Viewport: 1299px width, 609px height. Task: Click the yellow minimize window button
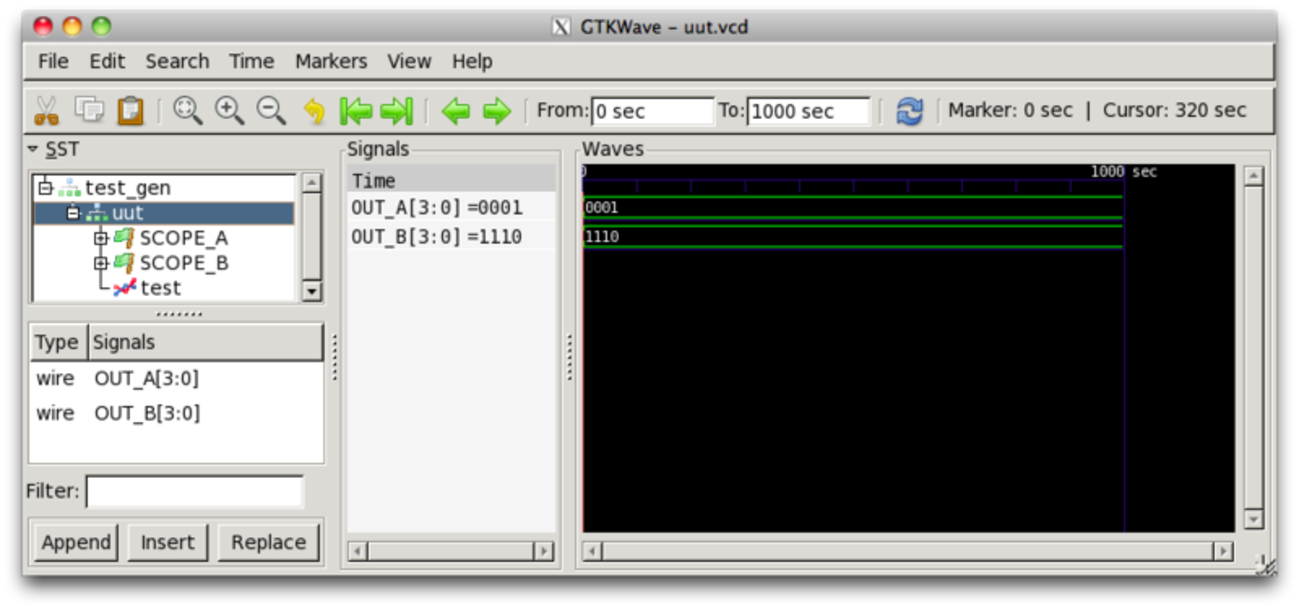click(72, 26)
